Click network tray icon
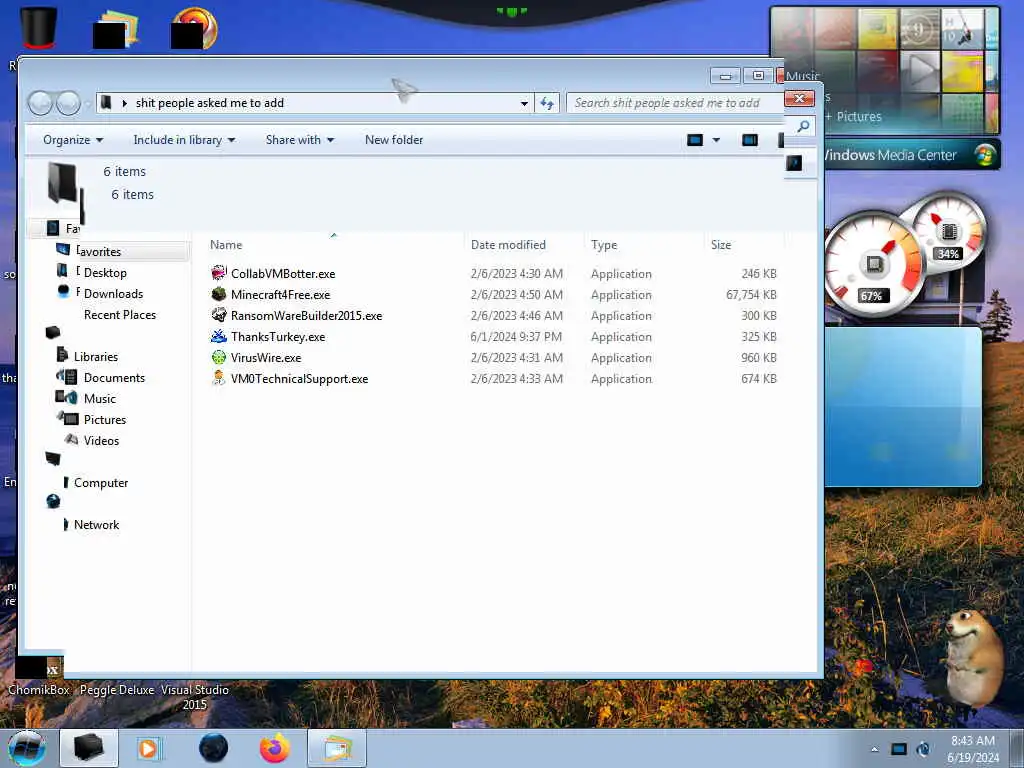This screenshot has height=768, width=1024. tap(899, 749)
